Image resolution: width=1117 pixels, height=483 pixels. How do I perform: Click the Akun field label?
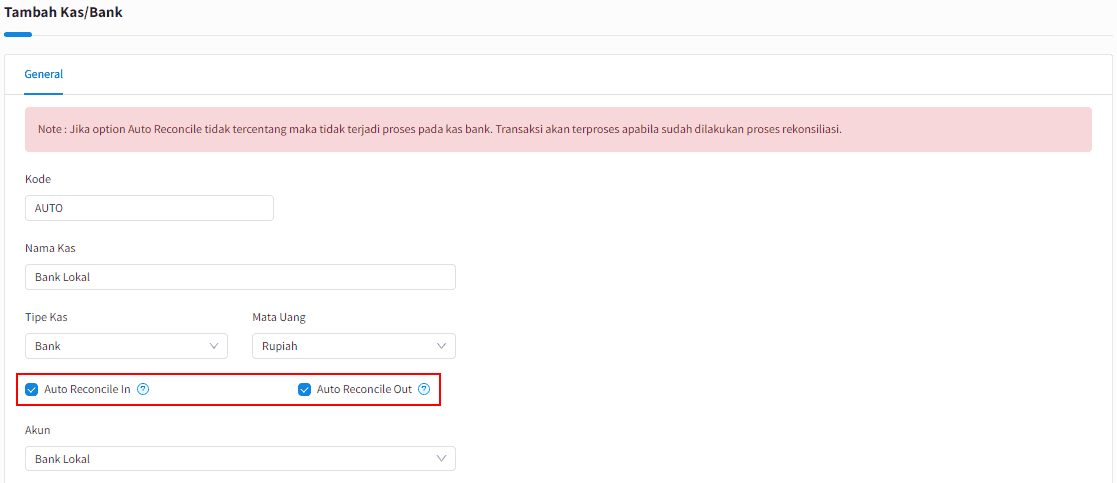(x=38, y=430)
